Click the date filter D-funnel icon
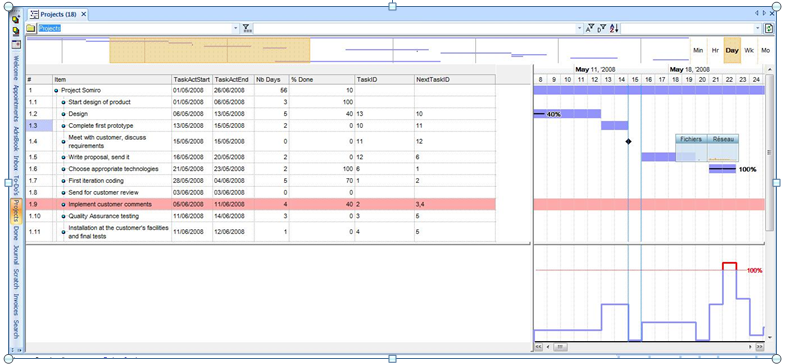This screenshot has height=364, width=785. pyautogui.click(x=601, y=29)
